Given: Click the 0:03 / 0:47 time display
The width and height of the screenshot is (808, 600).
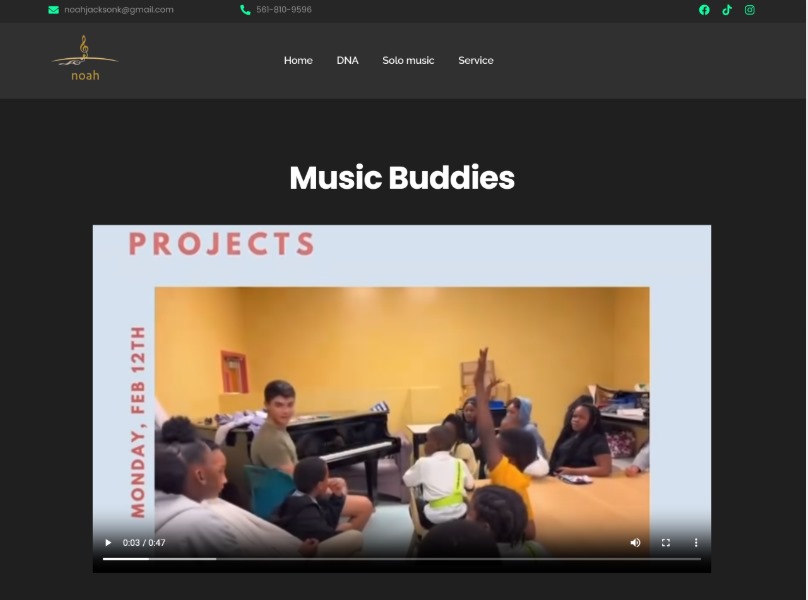Looking at the screenshot, I should coord(144,542).
